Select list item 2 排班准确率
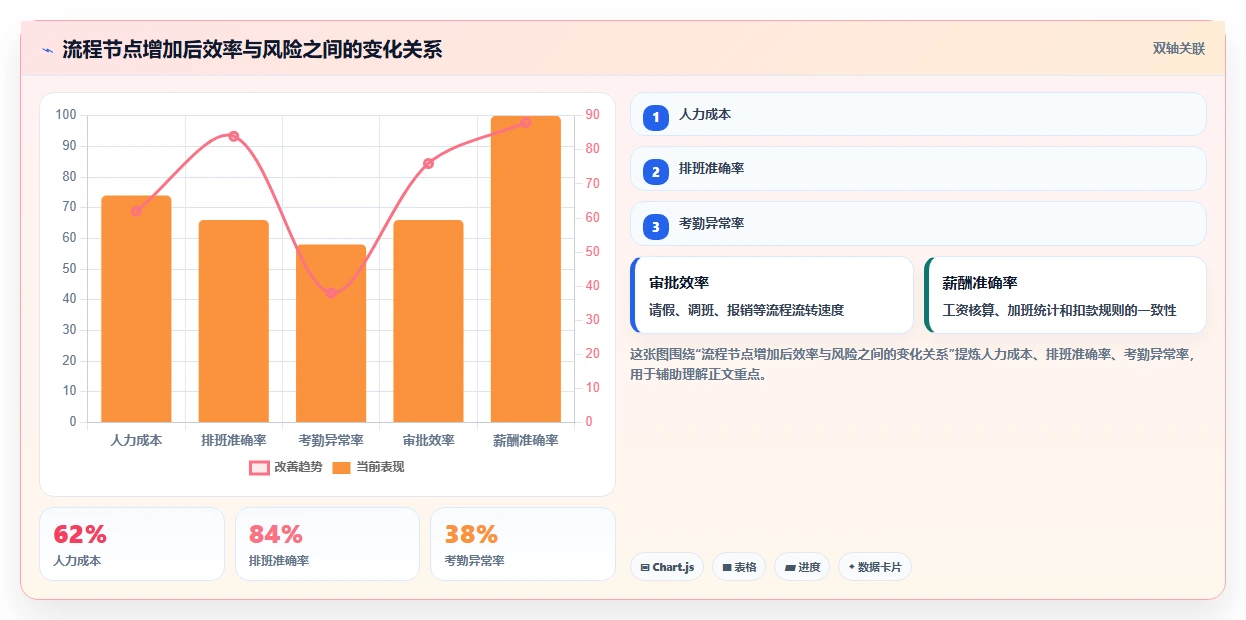Screen dimensions: 1246x620 (918, 168)
